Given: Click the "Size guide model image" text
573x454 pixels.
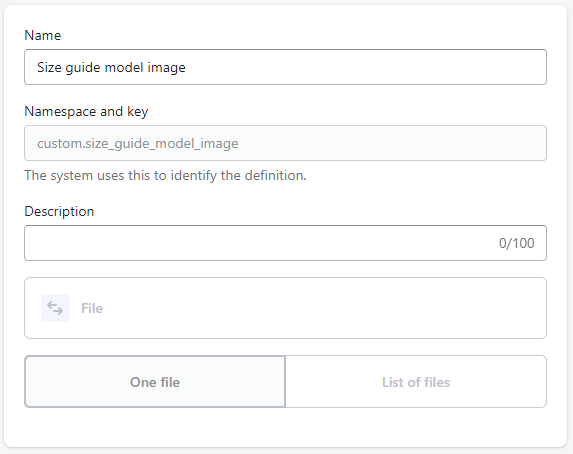Looking at the screenshot, I should pyautogui.click(x=111, y=68).
